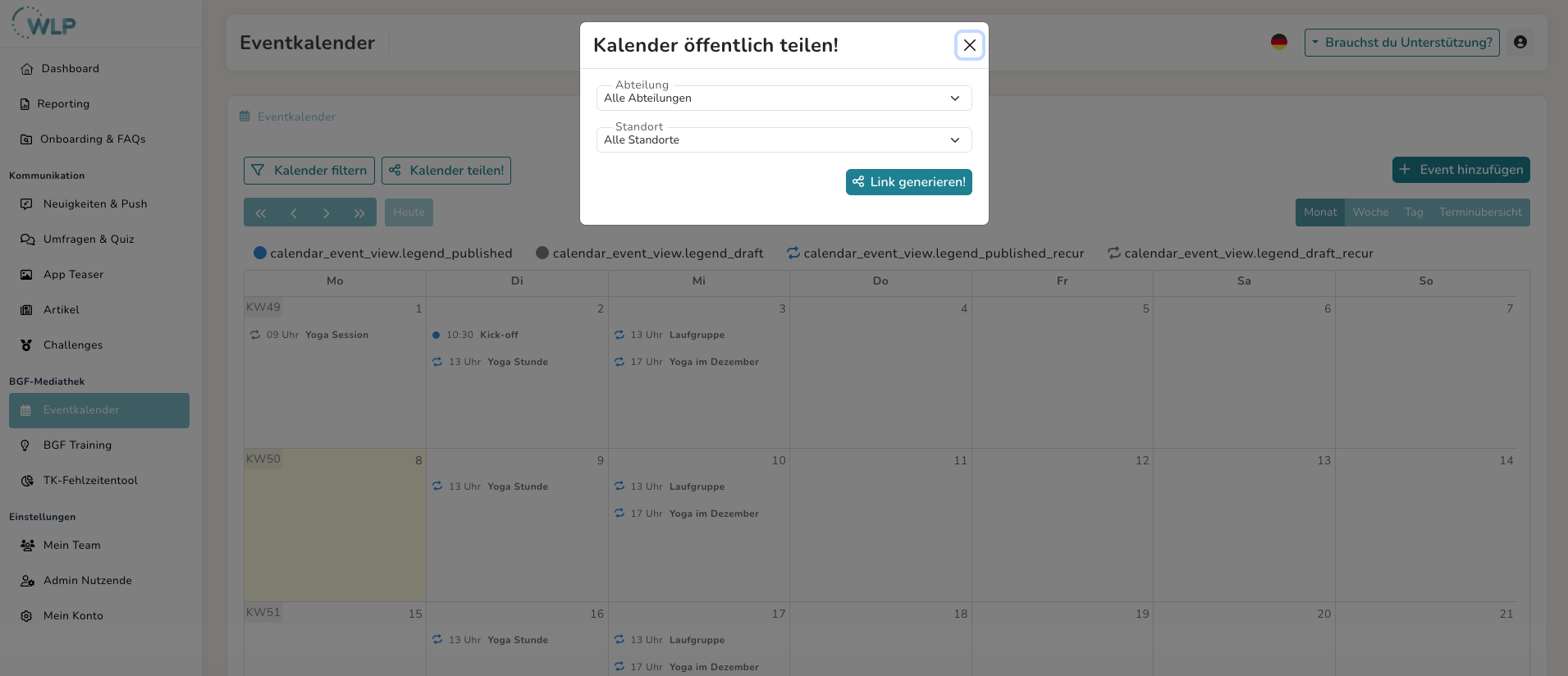
Task: Open the Abteilung dropdown
Action: coord(784,98)
